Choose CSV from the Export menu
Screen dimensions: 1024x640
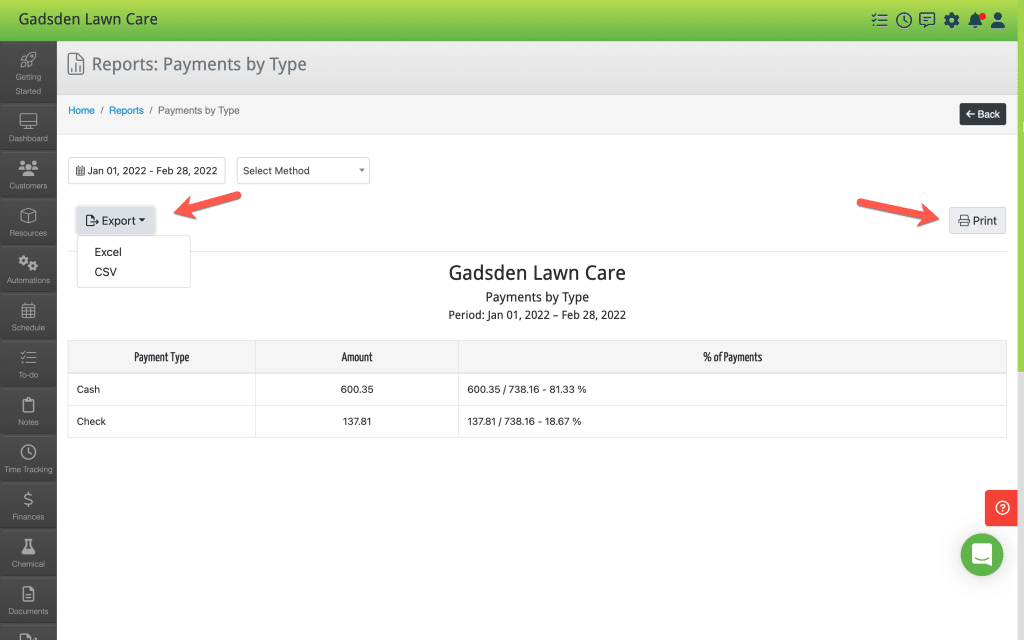click(x=105, y=272)
